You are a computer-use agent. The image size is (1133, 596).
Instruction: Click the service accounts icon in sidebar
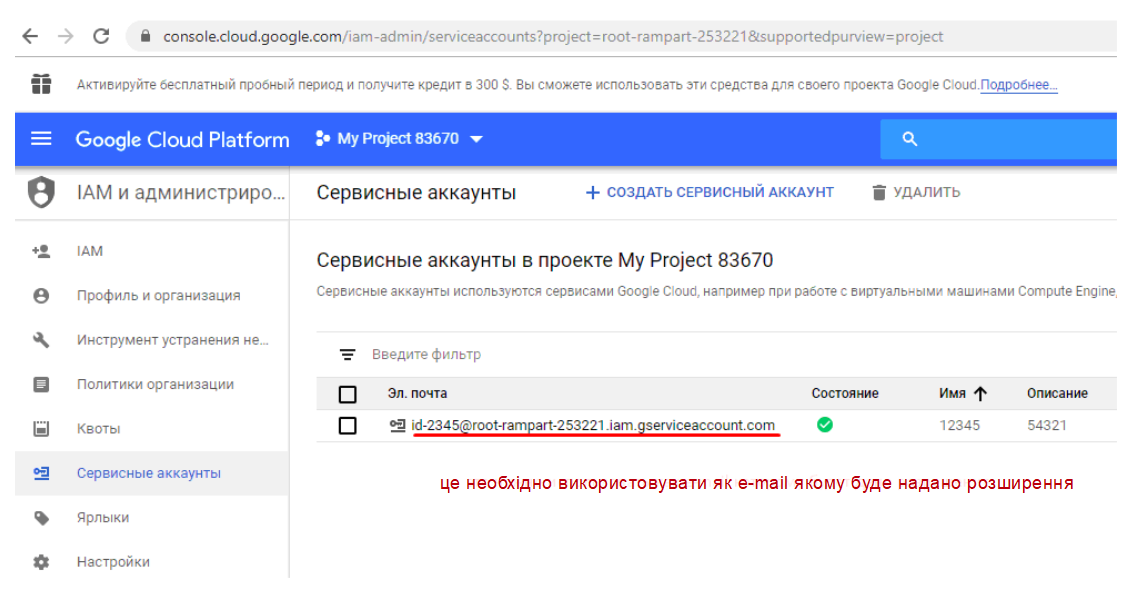41,473
